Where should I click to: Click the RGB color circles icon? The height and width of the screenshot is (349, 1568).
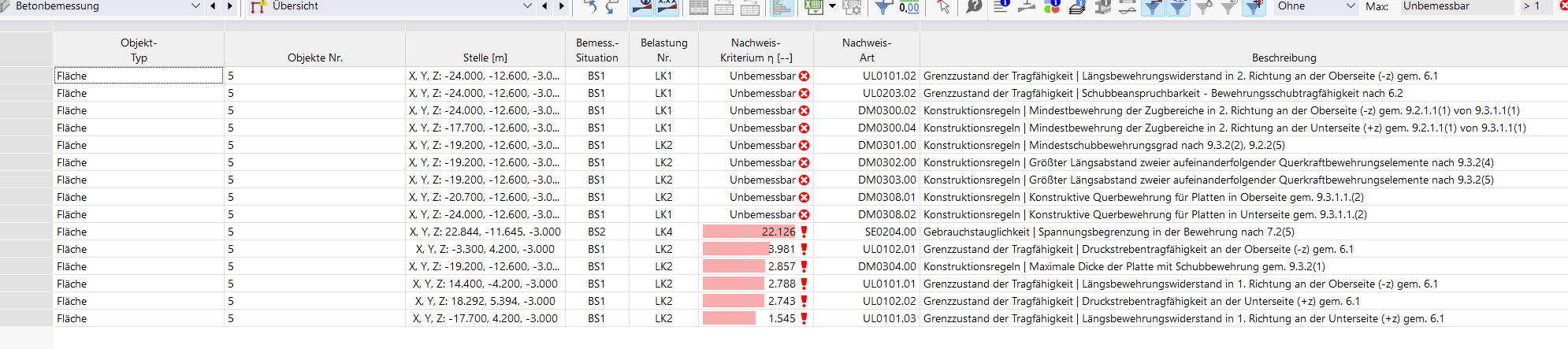pyautogui.click(x=1052, y=7)
